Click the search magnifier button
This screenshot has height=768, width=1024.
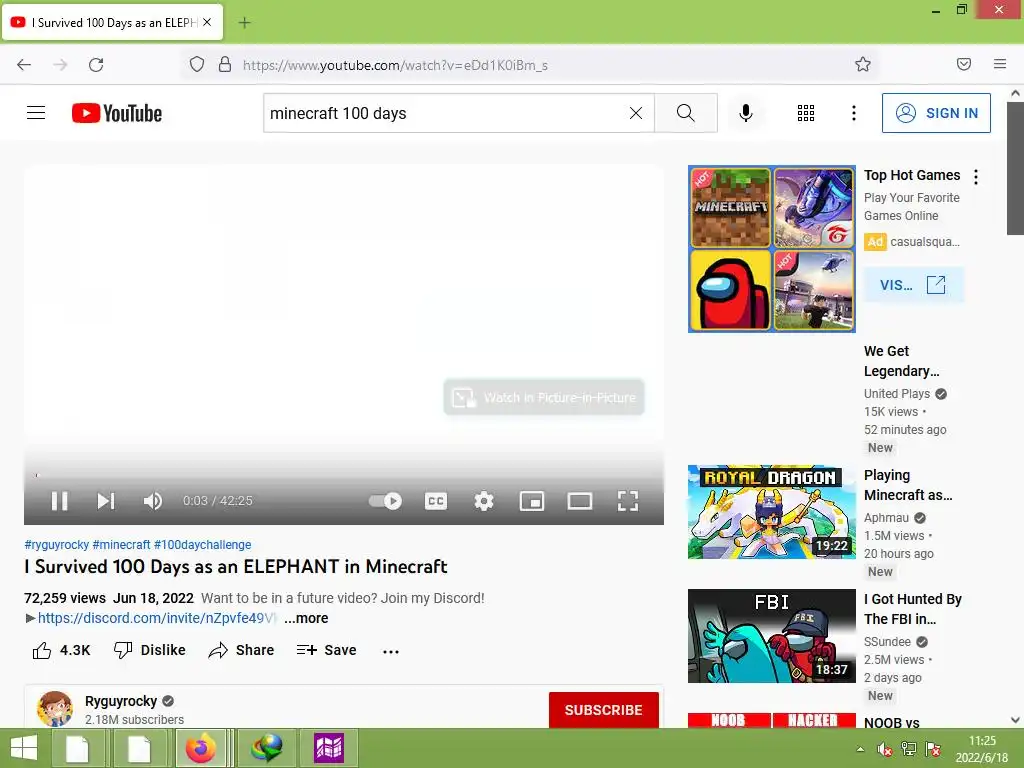[686, 113]
